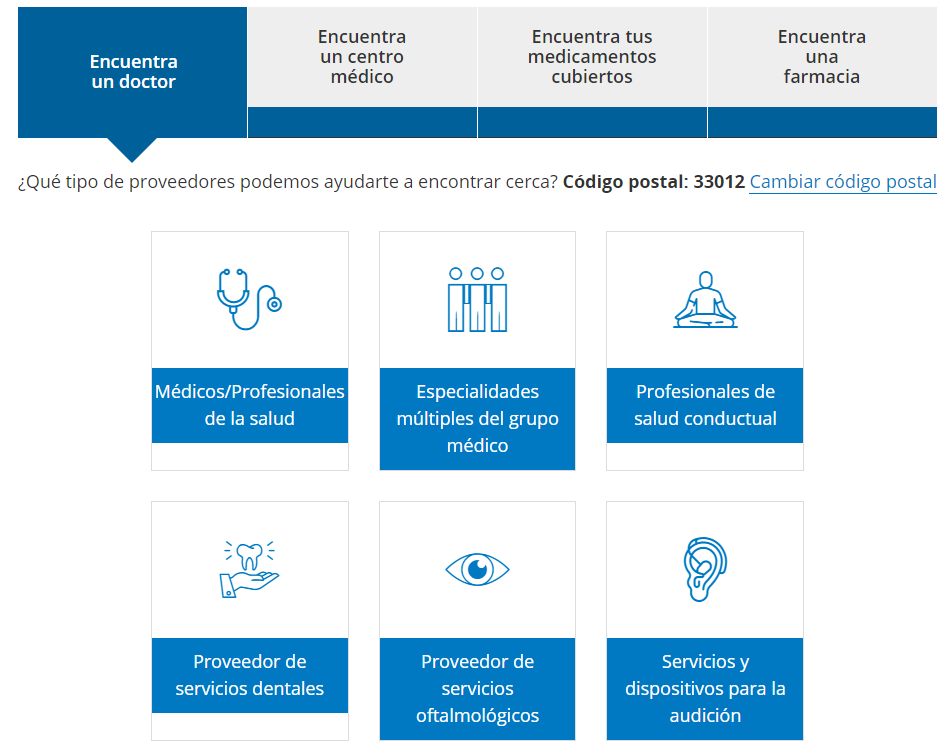Click the eye icon for vision providers
The image size is (949, 748).
click(x=477, y=569)
